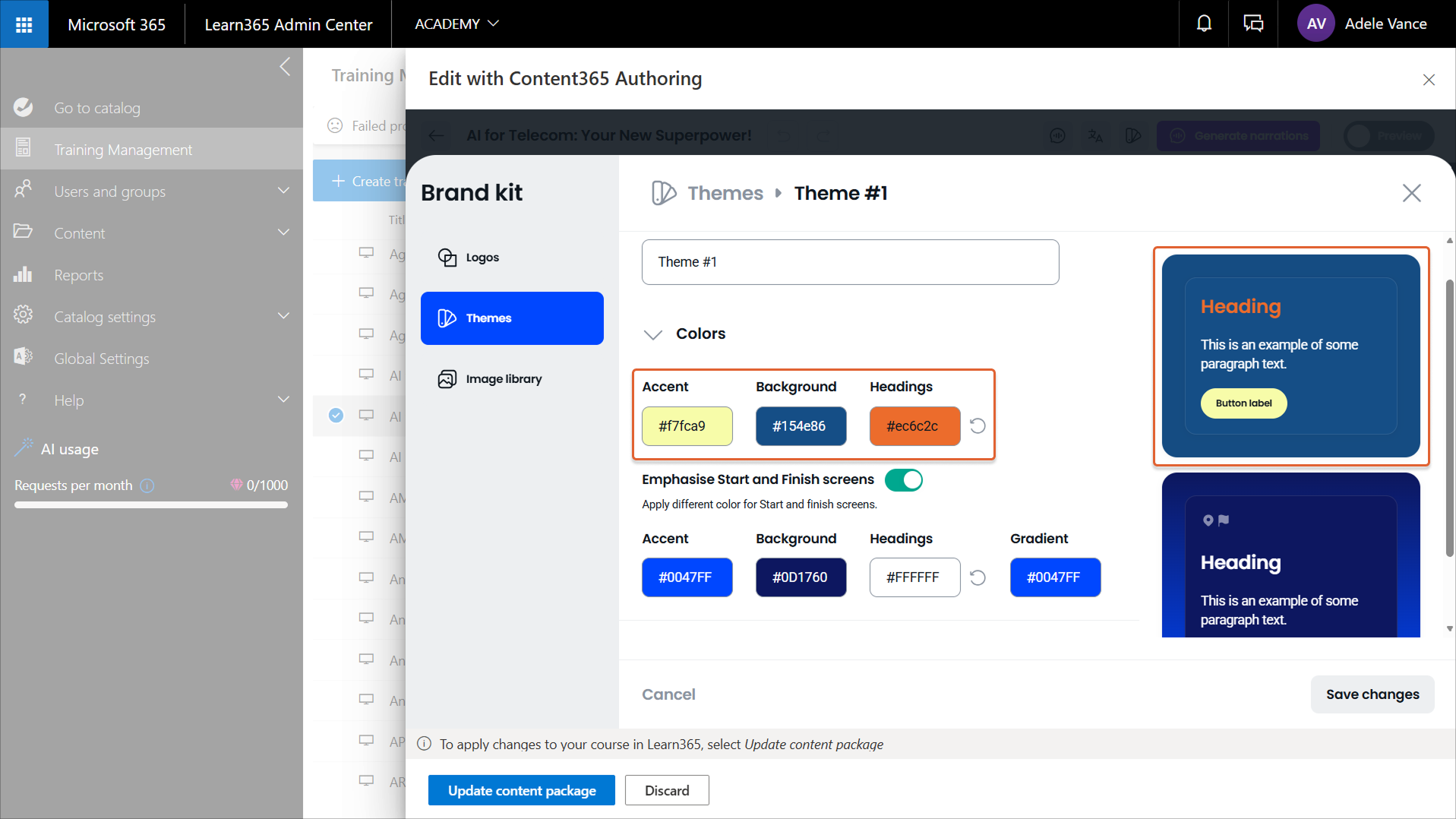Disable Emphasise Start and Finish screens toggle
Viewport: 1456px width, 819px height.
pyautogui.click(x=903, y=480)
